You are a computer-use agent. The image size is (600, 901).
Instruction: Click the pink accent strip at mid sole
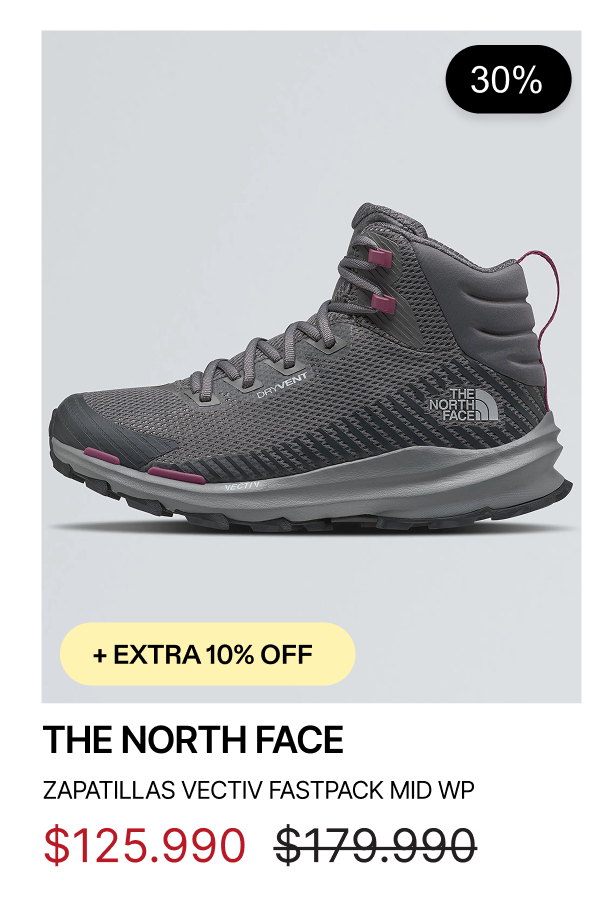click(175, 475)
